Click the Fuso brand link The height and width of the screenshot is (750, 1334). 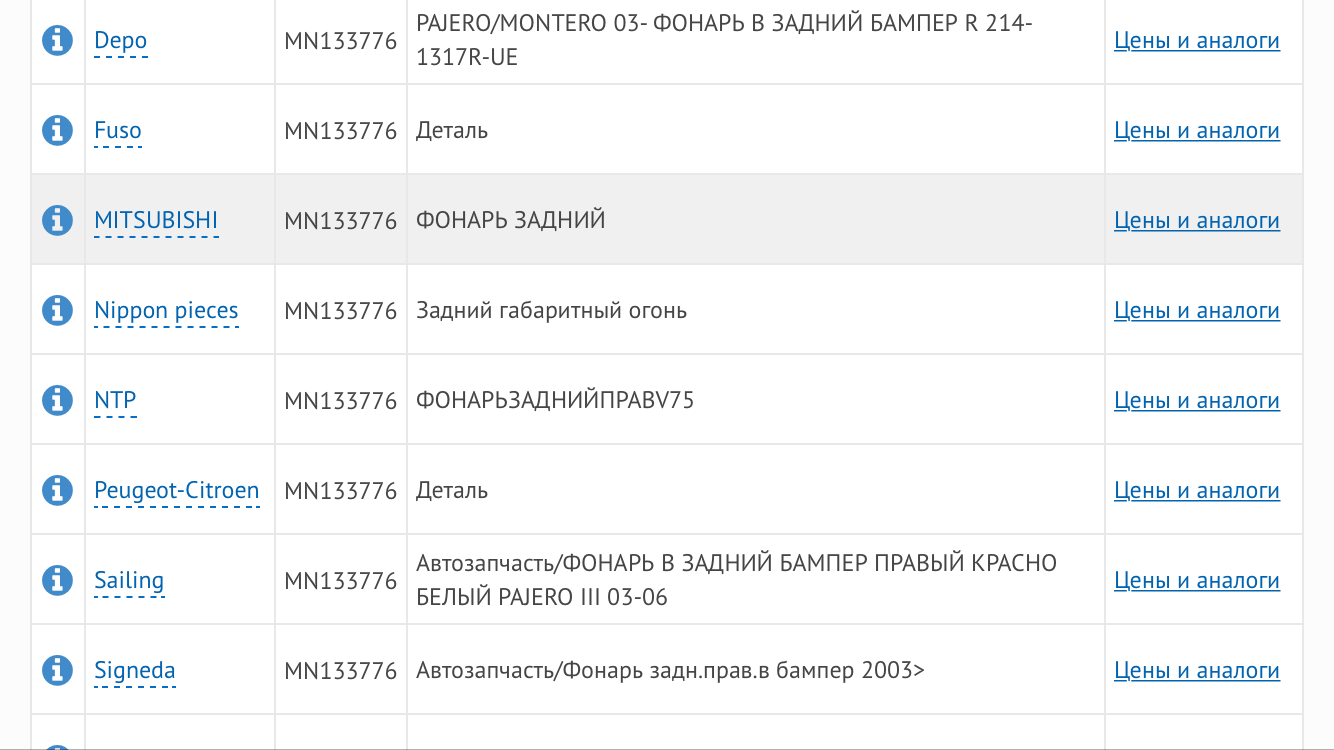pyautogui.click(x=118, y=131)
